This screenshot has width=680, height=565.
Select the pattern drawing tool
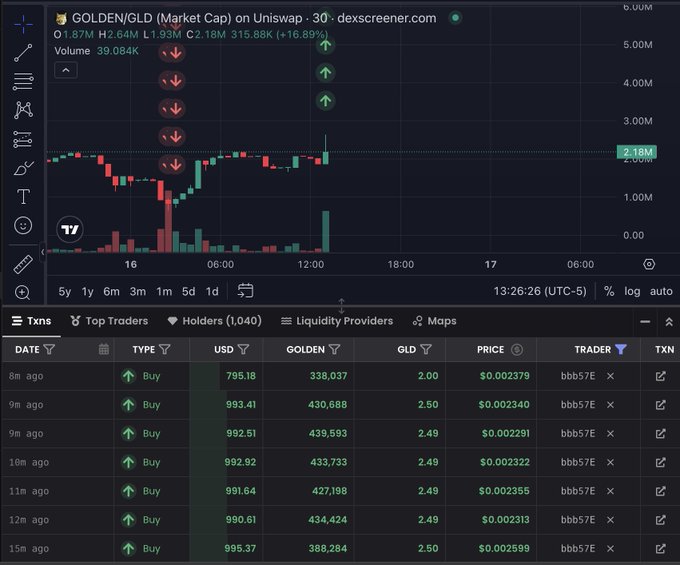[x=23, y=110]
